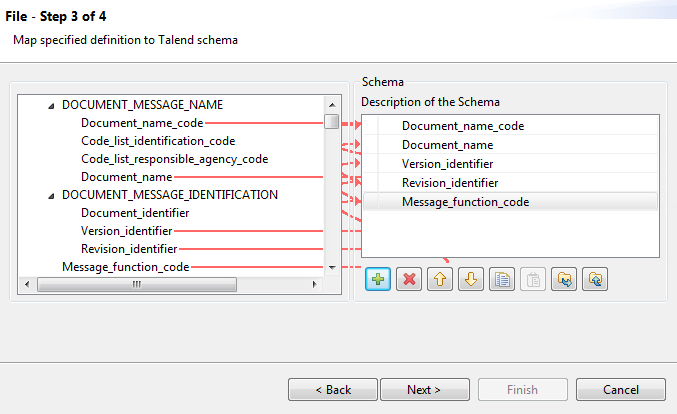The width and height of the screenshot is (677, 414).
Task: Click the Next button
Action: pyautogui.click(x=425, y=389)
